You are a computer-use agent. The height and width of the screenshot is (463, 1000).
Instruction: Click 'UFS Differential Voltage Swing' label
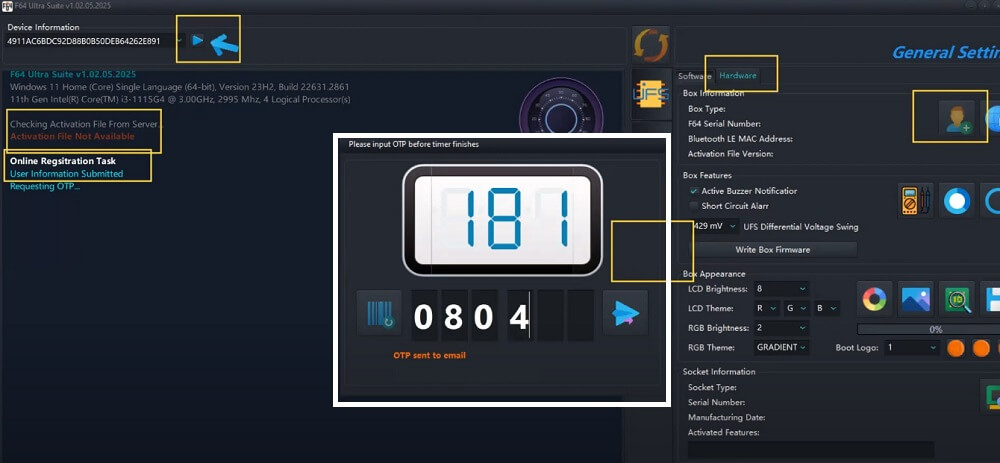pyautogui.click(x=800, y=227)
